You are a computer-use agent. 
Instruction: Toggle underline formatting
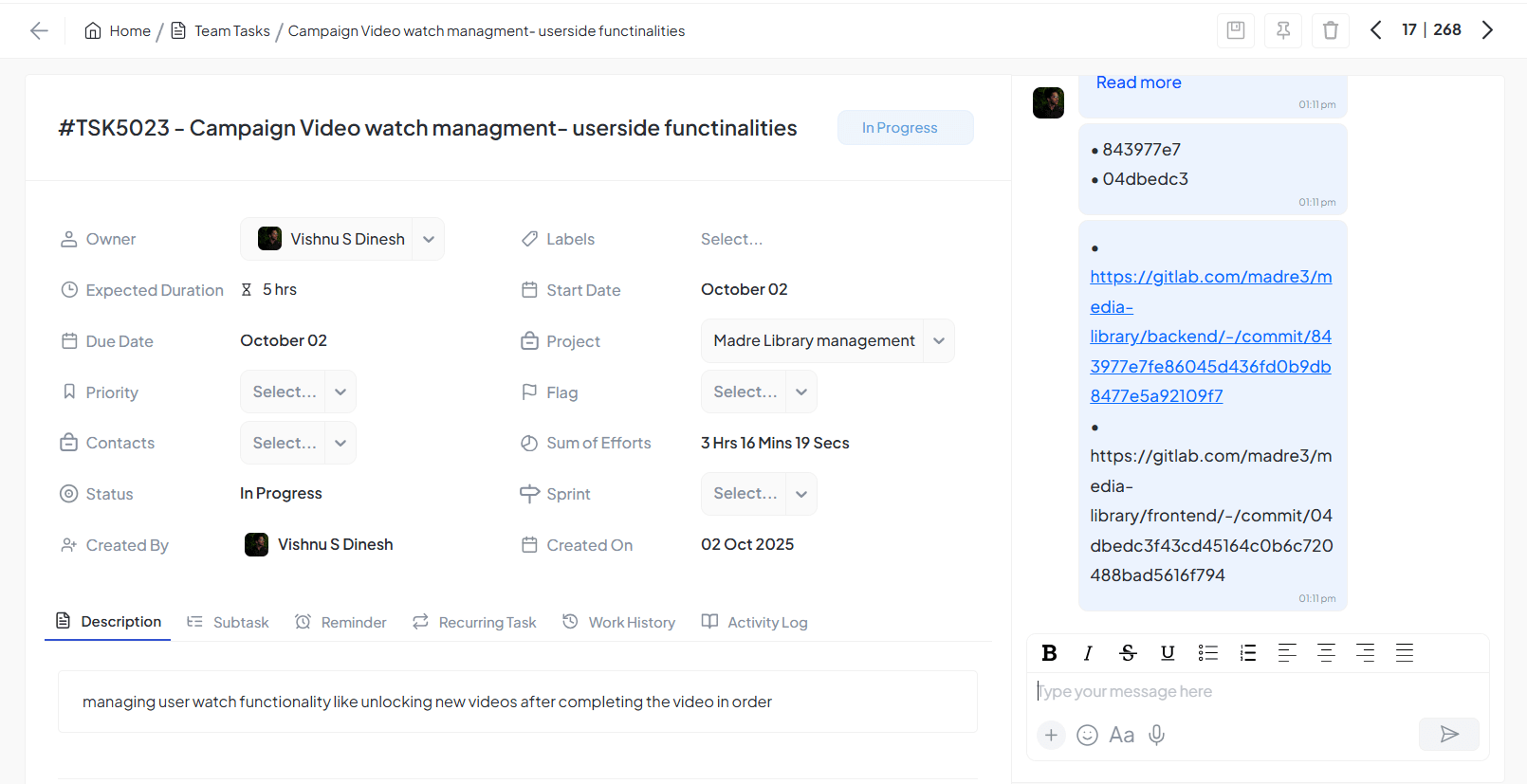tap(1168, 652)
